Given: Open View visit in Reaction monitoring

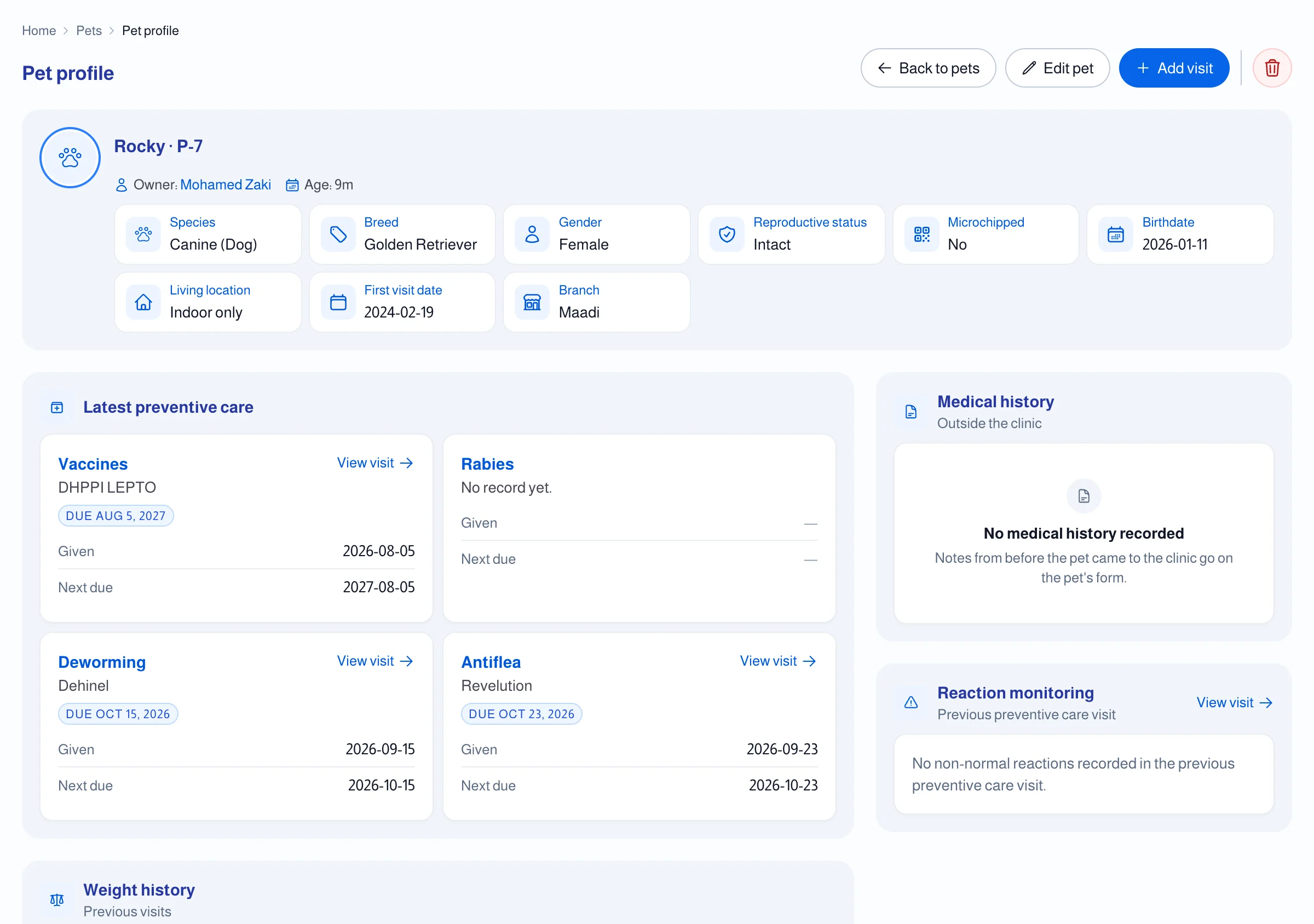Looking at the screenshot, I should 1235,703.
